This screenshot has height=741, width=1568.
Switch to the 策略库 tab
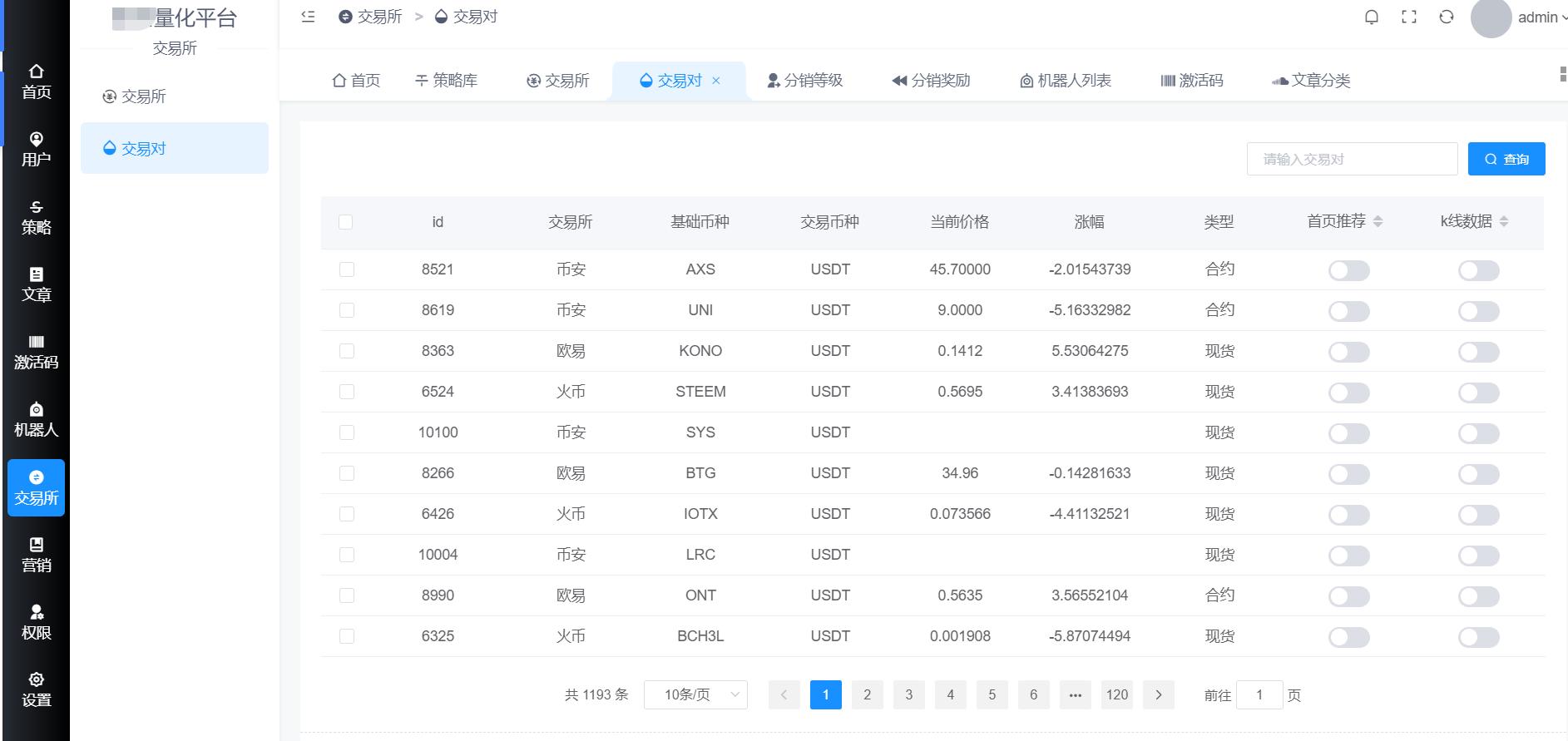447,81
